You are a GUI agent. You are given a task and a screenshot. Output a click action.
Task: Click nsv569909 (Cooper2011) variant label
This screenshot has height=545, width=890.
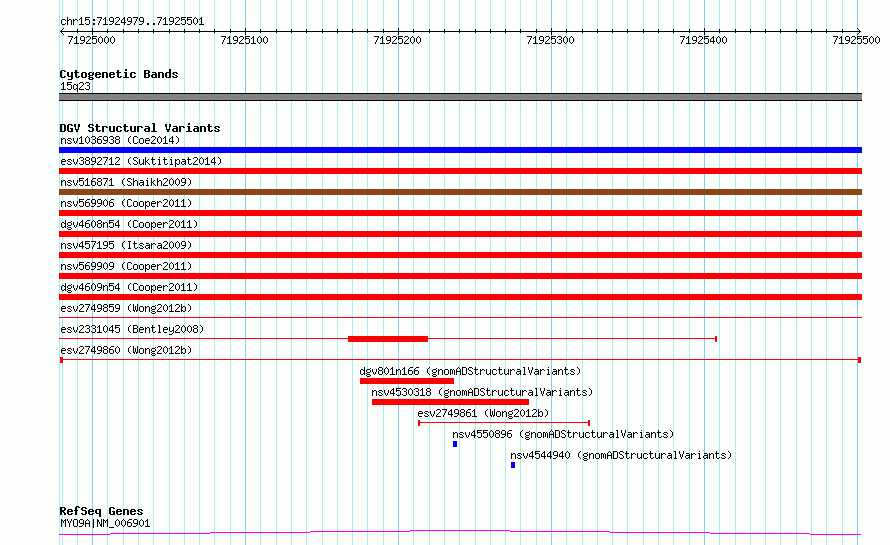tap(126, 266)
